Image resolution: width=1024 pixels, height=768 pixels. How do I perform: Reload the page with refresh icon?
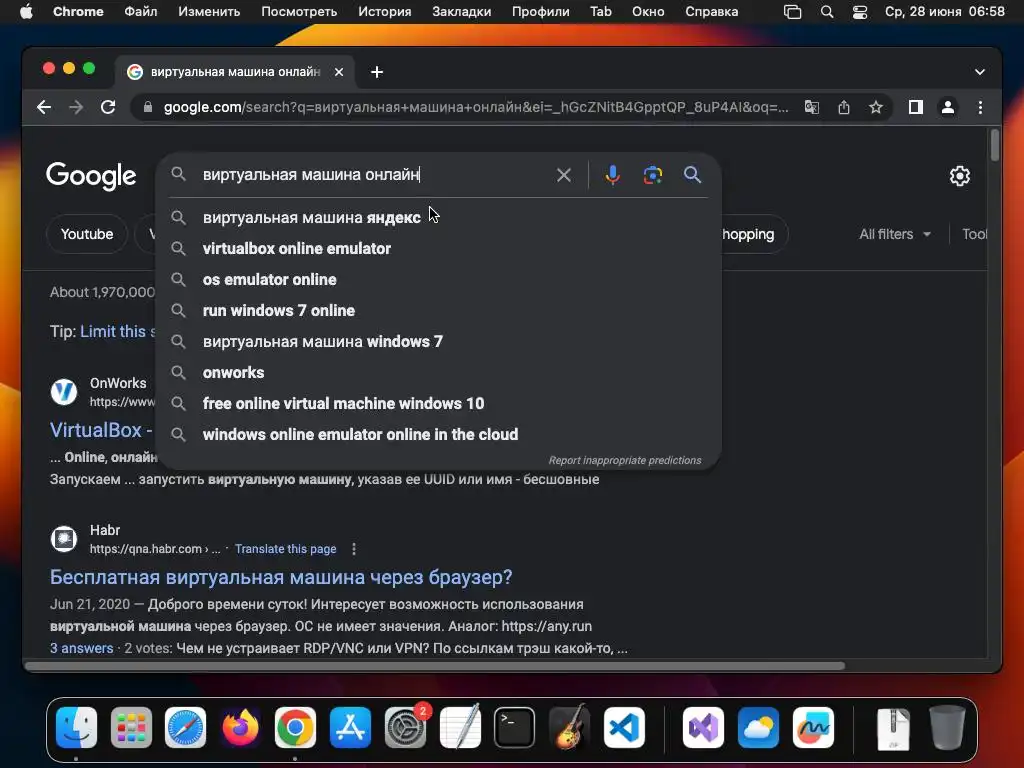[x=108, y=107]
